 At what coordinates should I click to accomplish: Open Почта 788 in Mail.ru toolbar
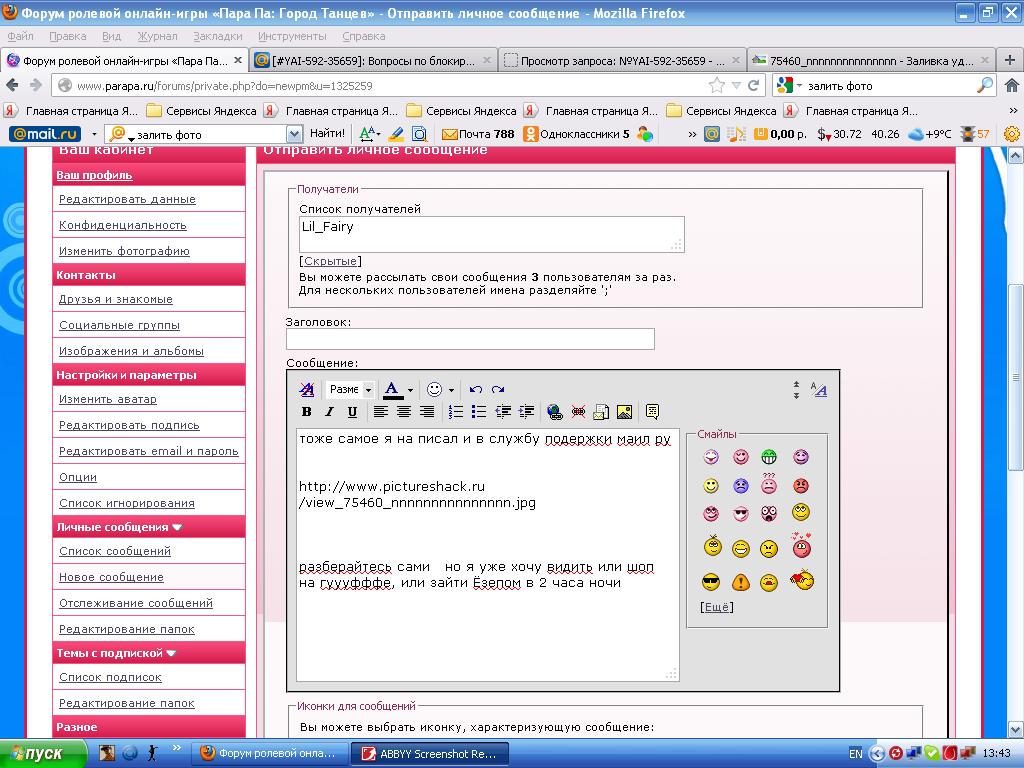(x=479, y=135)
